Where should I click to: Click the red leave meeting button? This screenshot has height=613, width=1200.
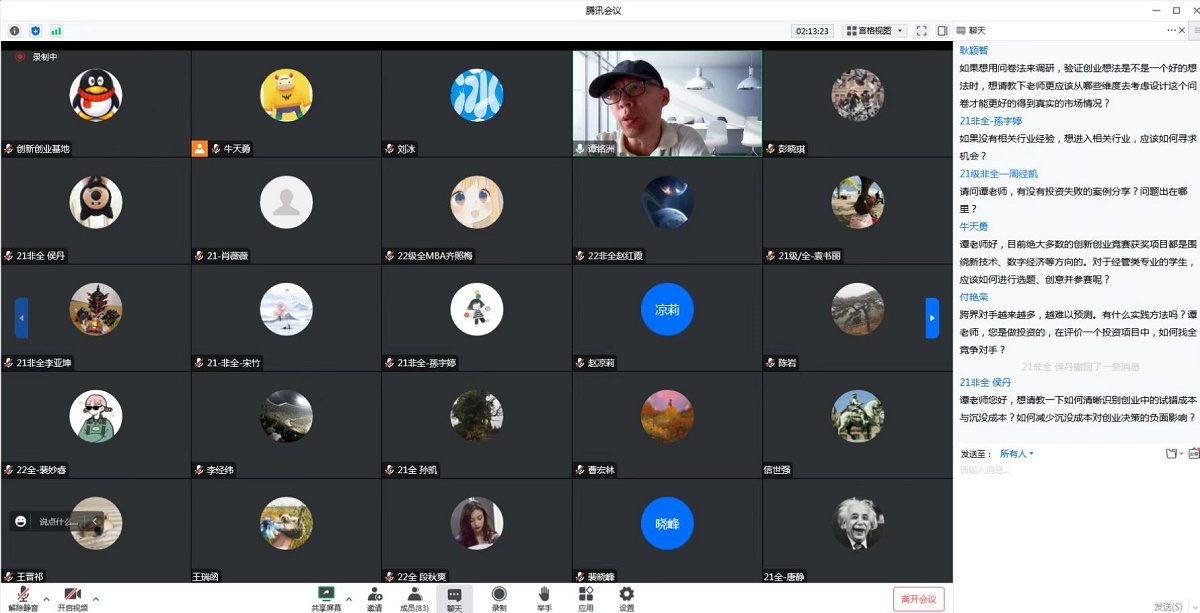click(918, 599)
